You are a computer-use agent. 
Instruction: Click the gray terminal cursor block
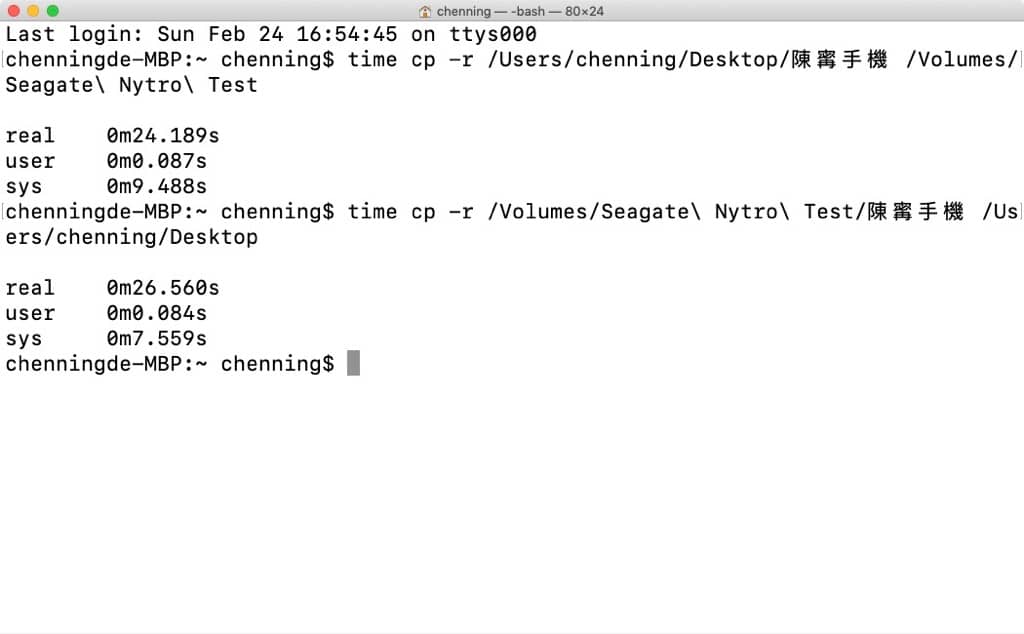353,363
